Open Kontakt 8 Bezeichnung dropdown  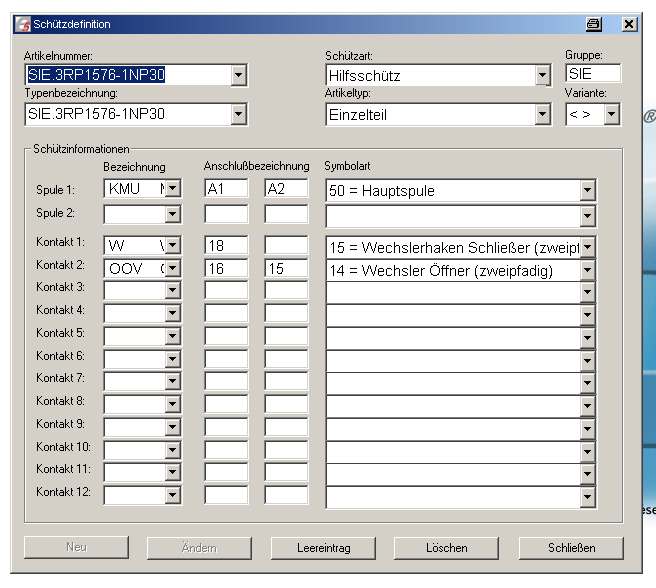tap(173, 404)
